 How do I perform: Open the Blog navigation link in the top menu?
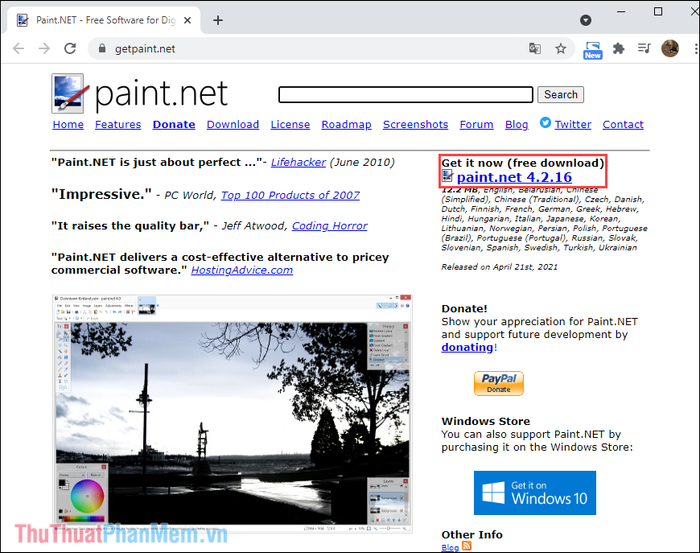(517, 125)
